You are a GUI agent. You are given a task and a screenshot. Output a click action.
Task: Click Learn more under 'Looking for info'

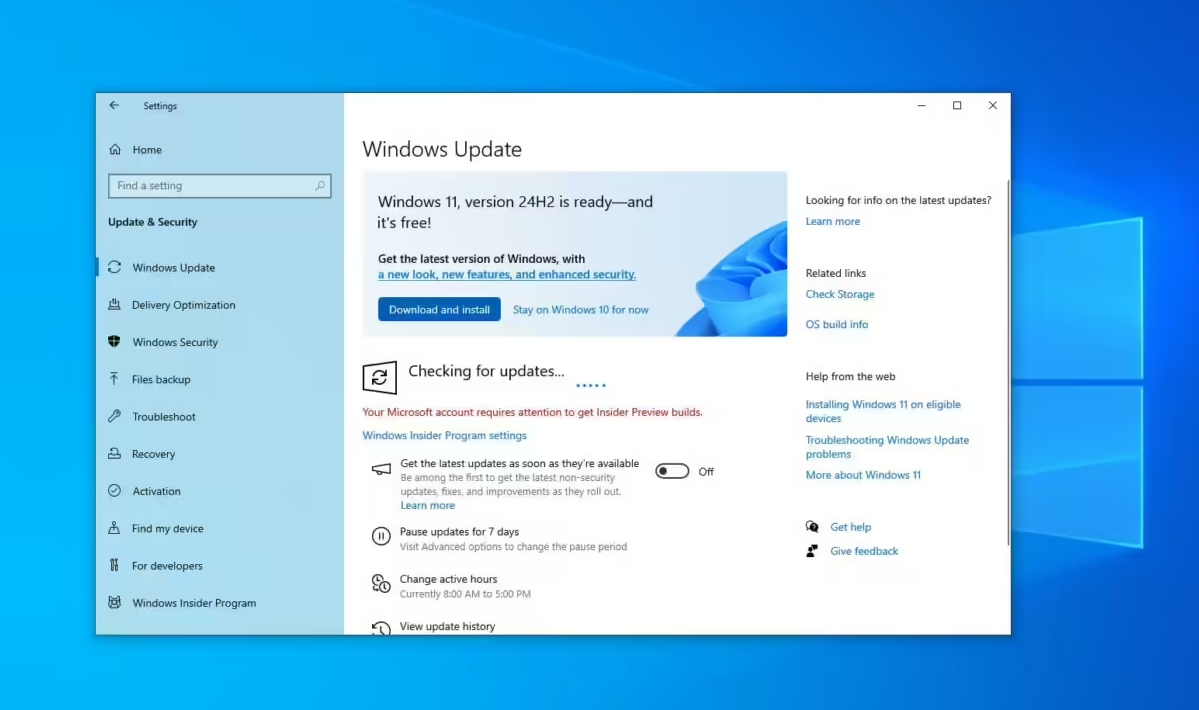pos(833,221)
